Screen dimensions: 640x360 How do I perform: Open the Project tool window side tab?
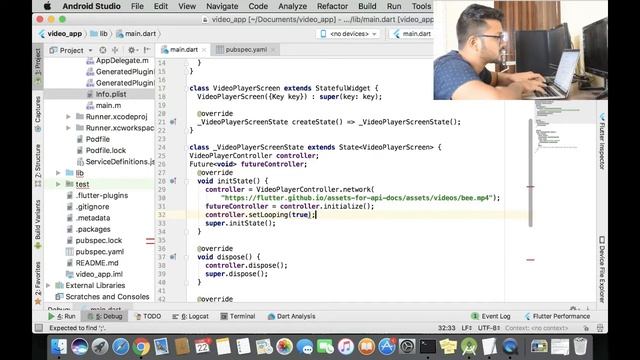[x=38, y=66]
